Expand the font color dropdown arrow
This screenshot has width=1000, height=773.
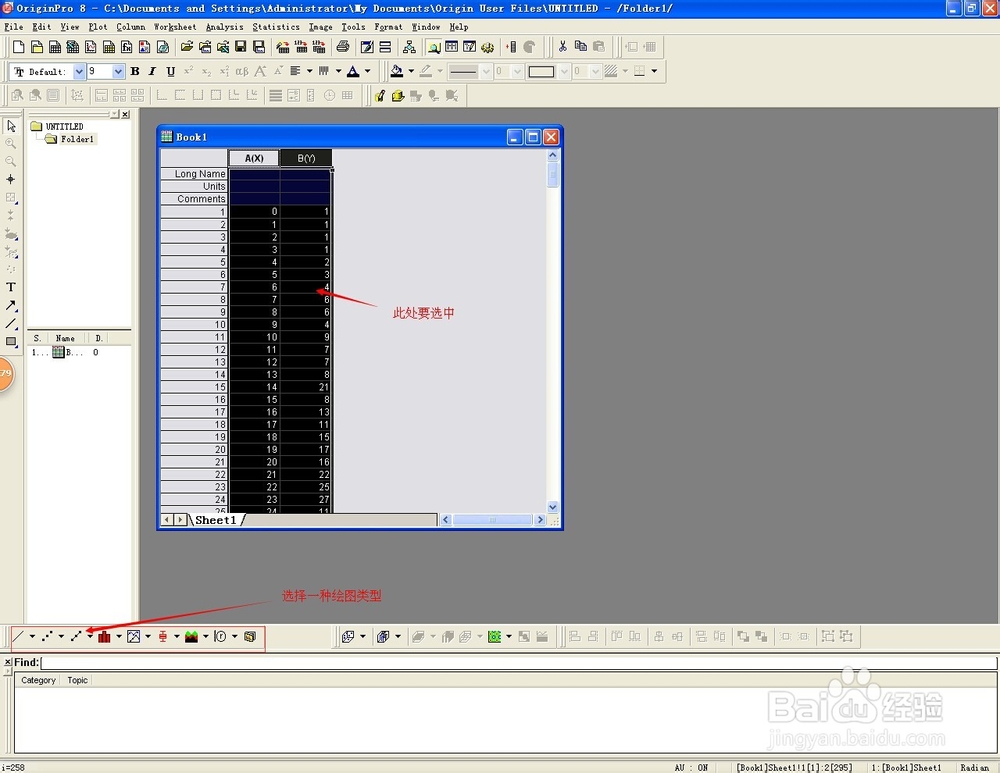click(367, 71)
